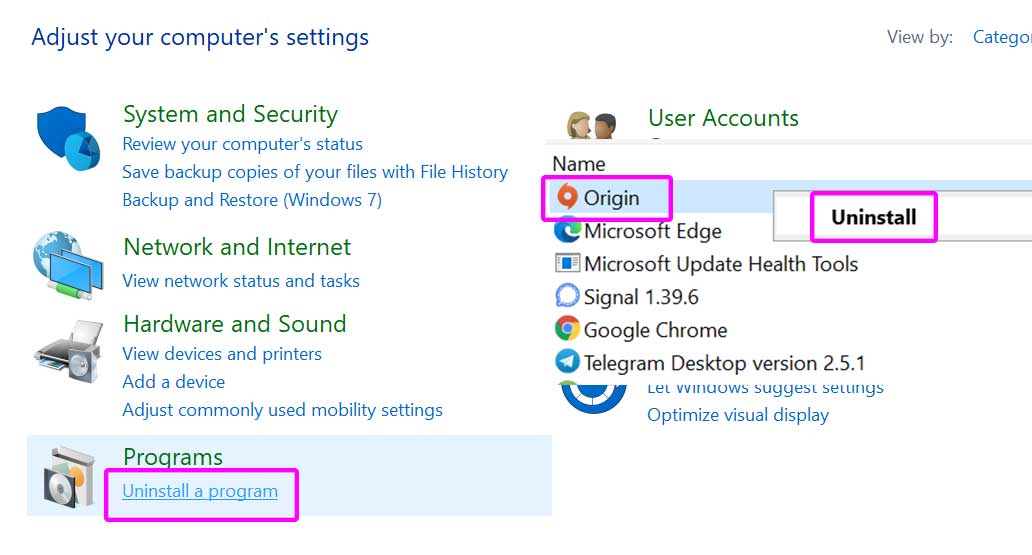Click Let Windows suggest settings link
1032x555 pixels.
coord(765,388)
